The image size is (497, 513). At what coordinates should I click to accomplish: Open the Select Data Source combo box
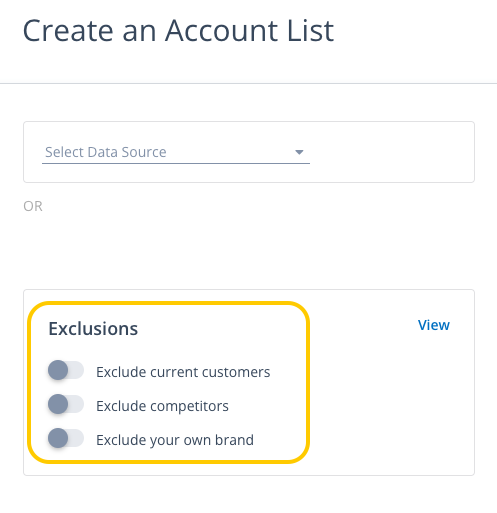176,152
